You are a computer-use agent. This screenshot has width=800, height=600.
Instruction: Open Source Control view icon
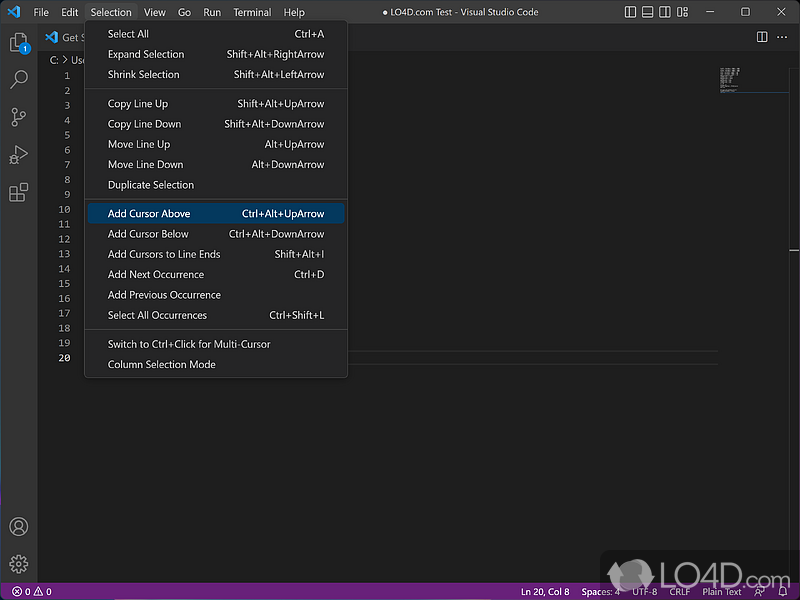pyautogui.click(x=19, y=117)
